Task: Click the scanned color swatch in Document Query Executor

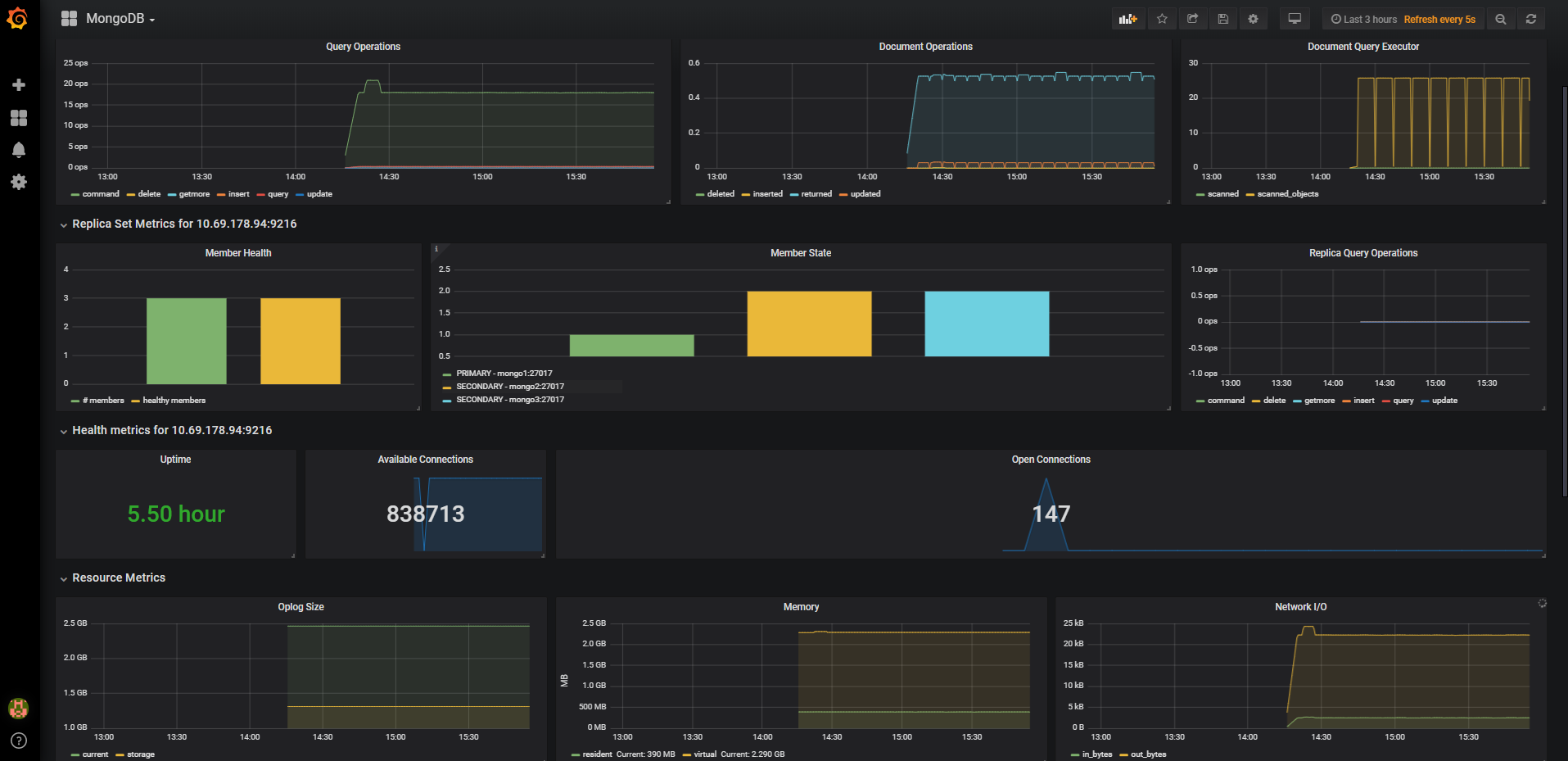Action: [1200, 195]
